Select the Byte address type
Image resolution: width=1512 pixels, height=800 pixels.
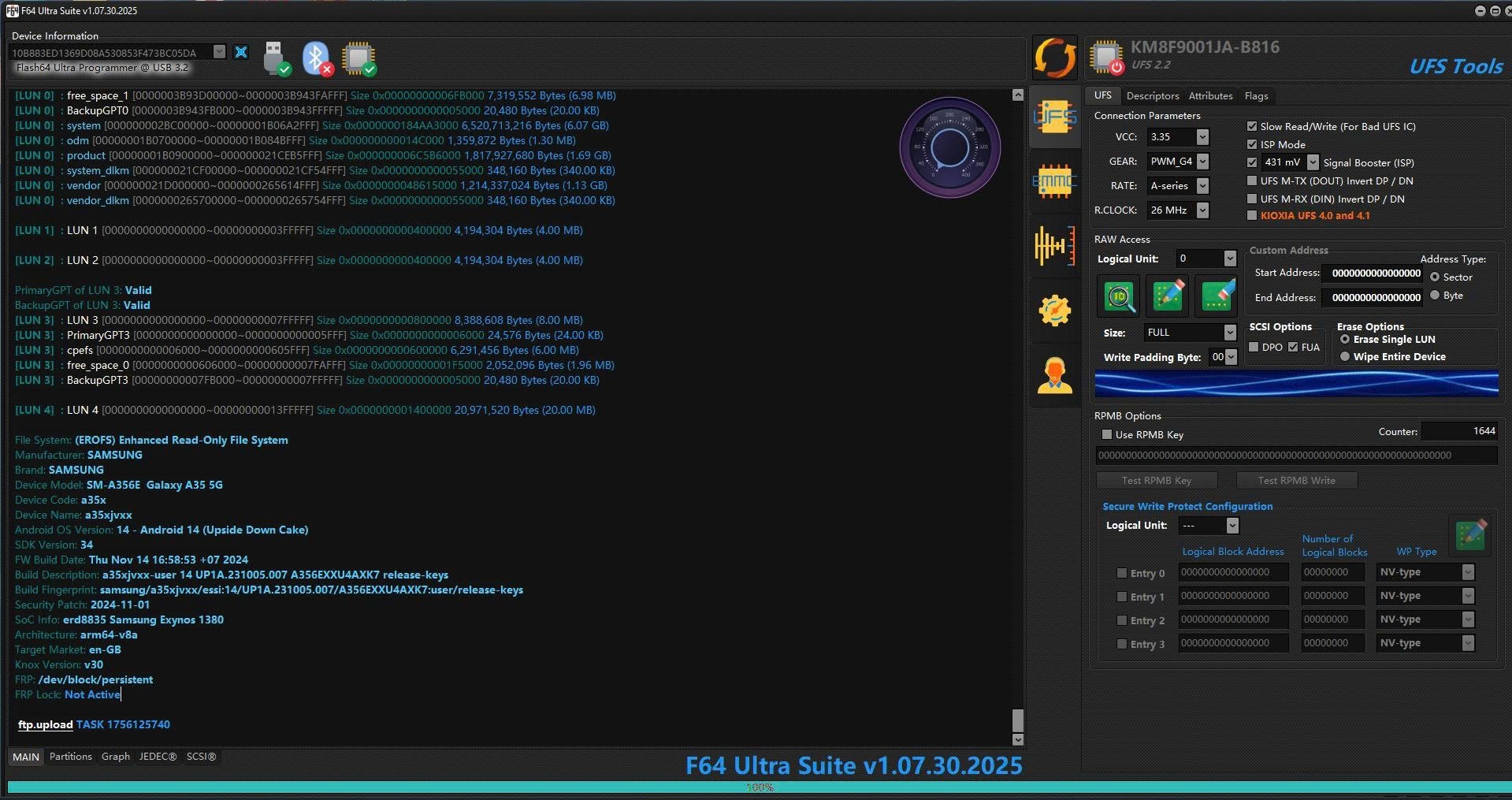coord(1435,296)
